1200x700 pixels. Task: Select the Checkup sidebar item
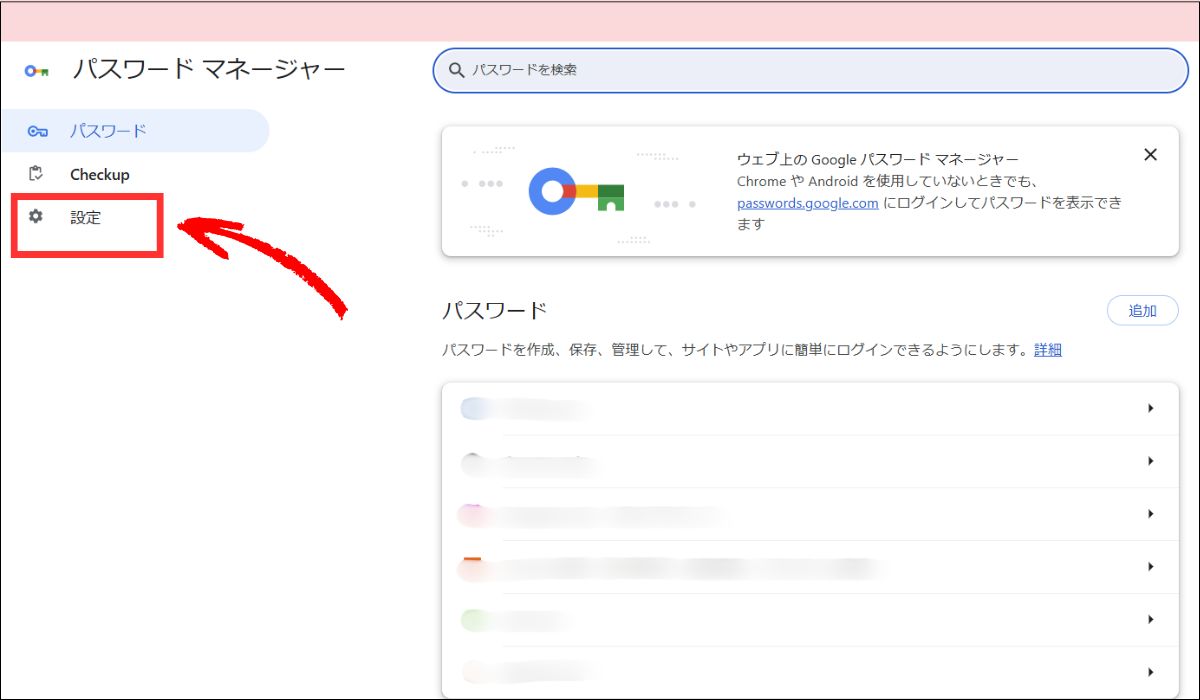99,174
